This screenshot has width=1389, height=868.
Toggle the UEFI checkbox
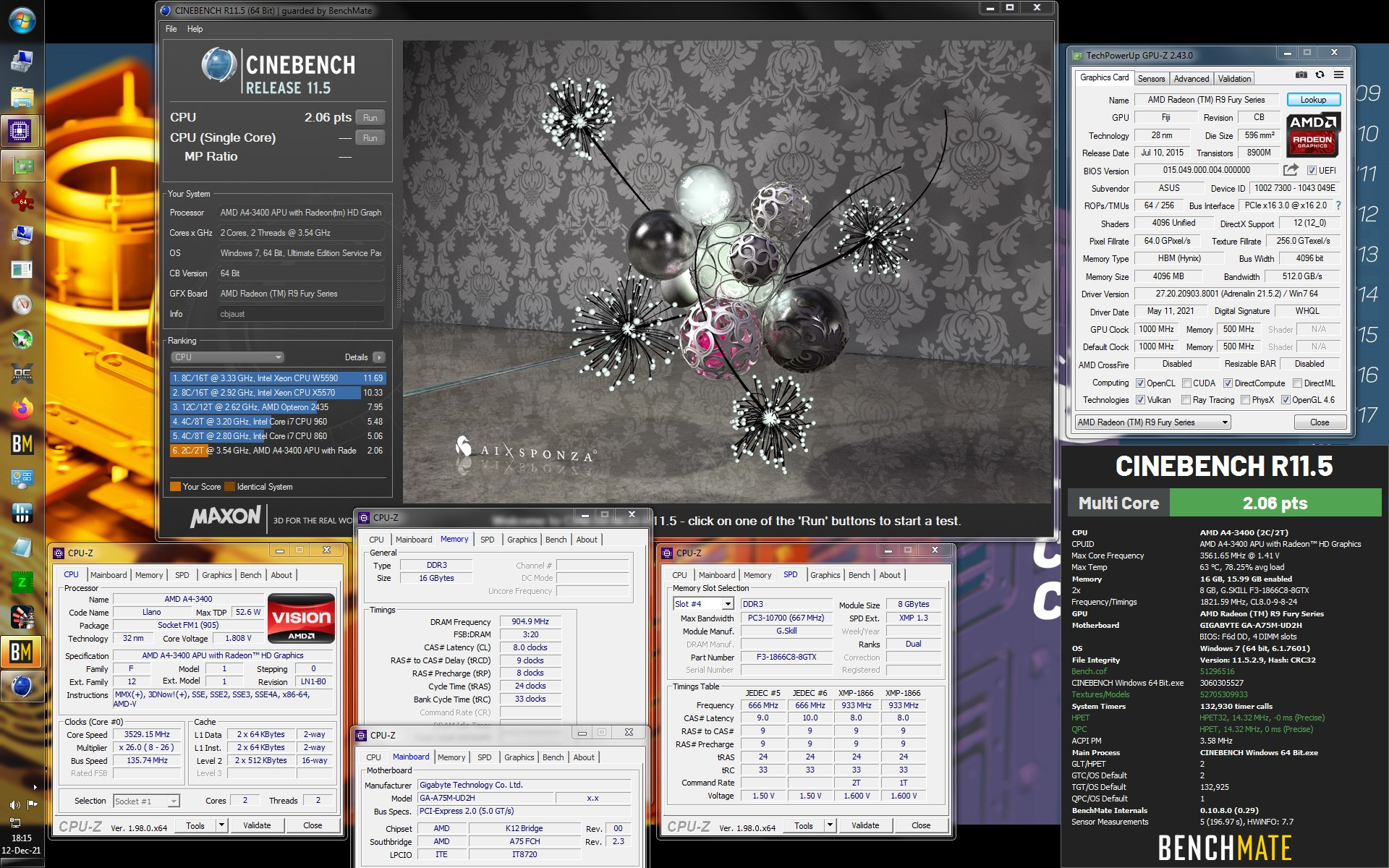(1312, 171)
